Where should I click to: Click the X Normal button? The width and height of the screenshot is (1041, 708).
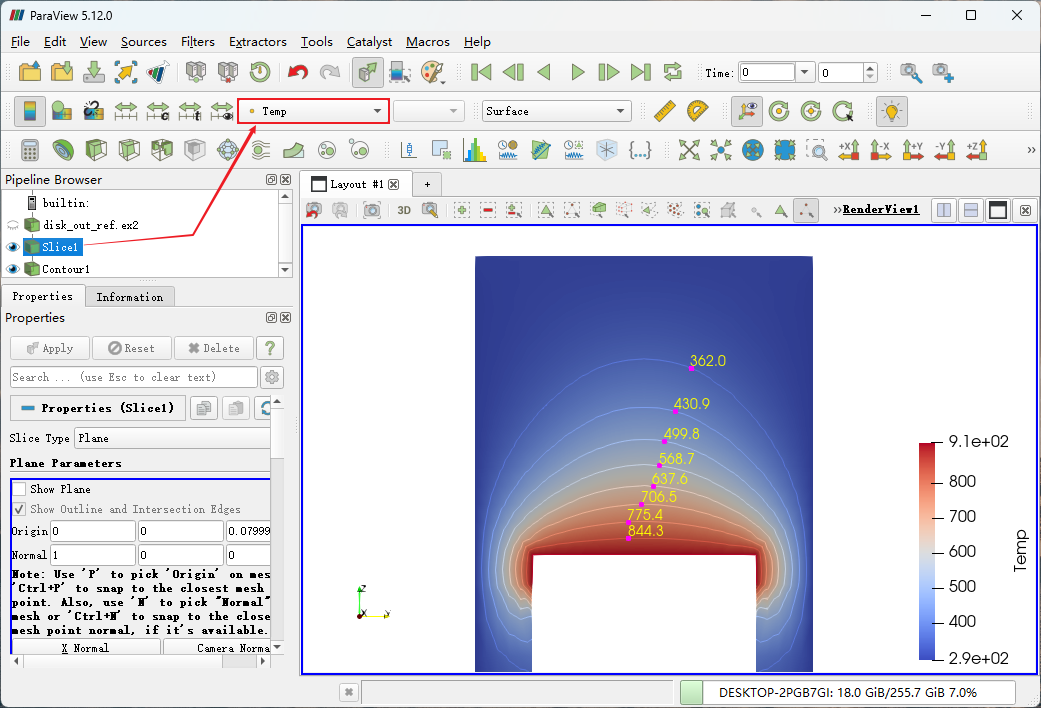[85, 648]
